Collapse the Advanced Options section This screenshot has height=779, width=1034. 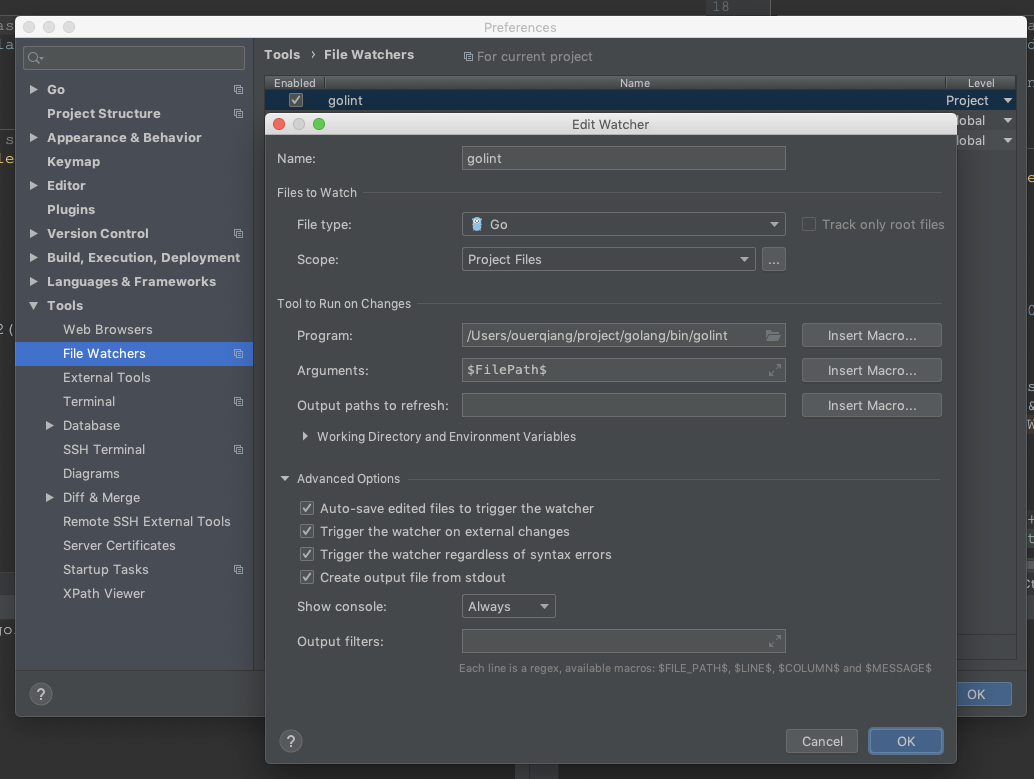pyautogui.click(x=285, y=479)
